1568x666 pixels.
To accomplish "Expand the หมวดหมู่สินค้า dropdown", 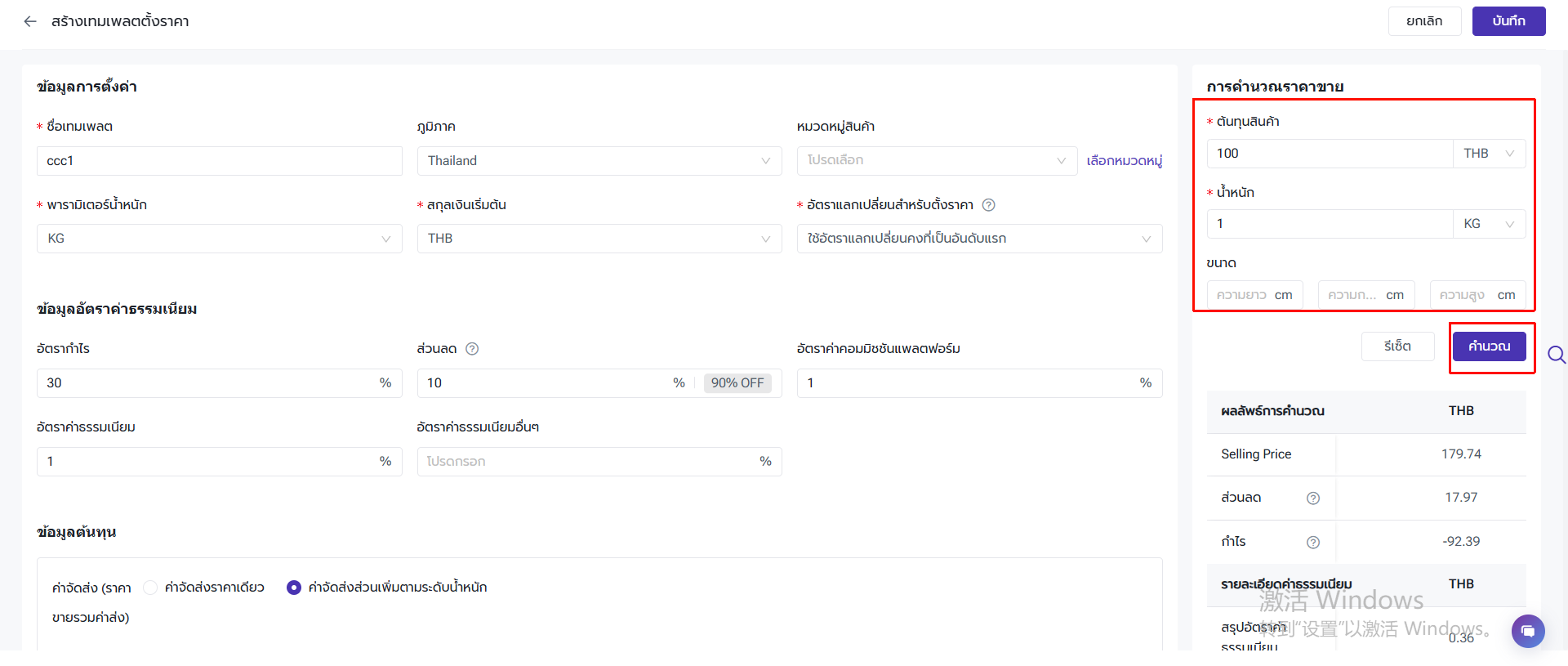I will coord(936,161).
